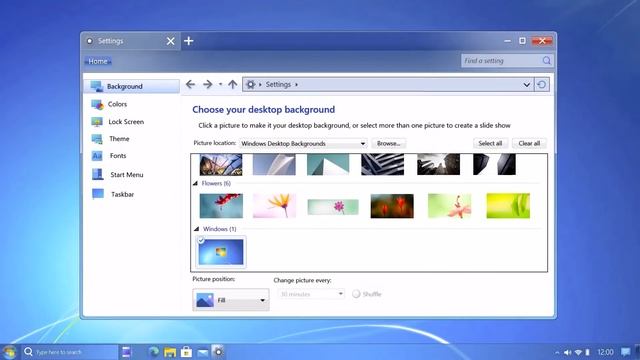Select the yellow-orange flower wallpaper
This screenshot has width=640, height=360.
pos(274,206)
